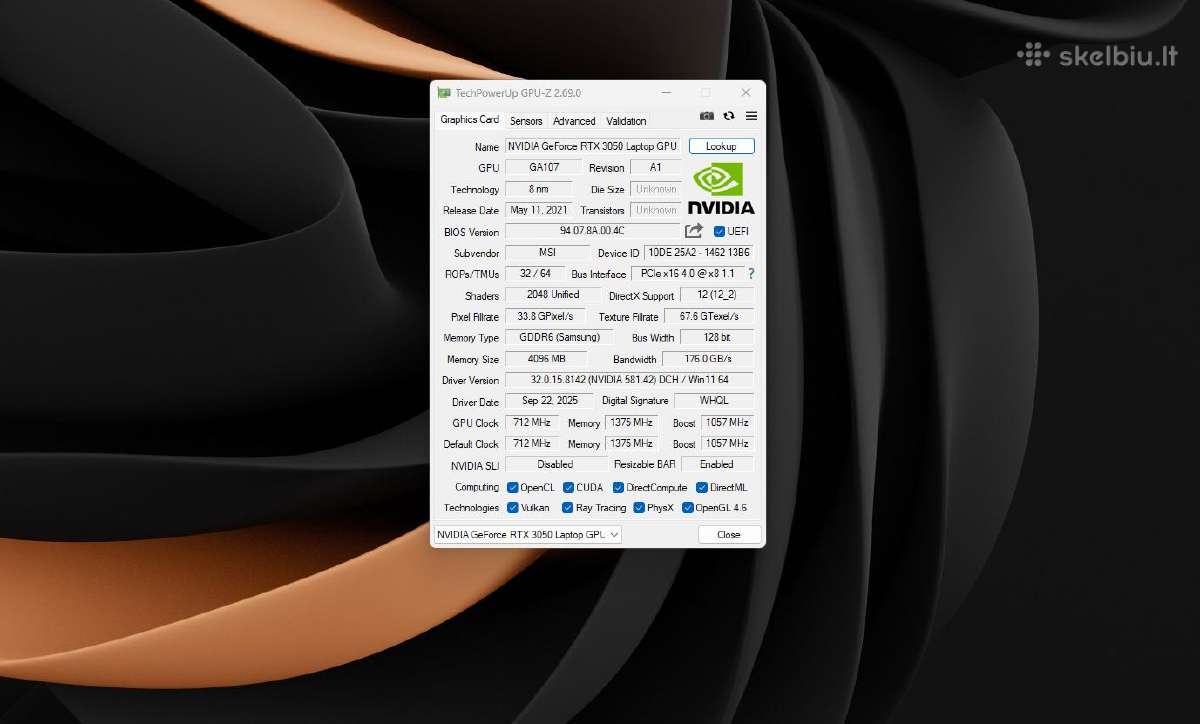Switch to the Graphics Card tab
This screenshot has width=1200, height=724.
(469, 120)
